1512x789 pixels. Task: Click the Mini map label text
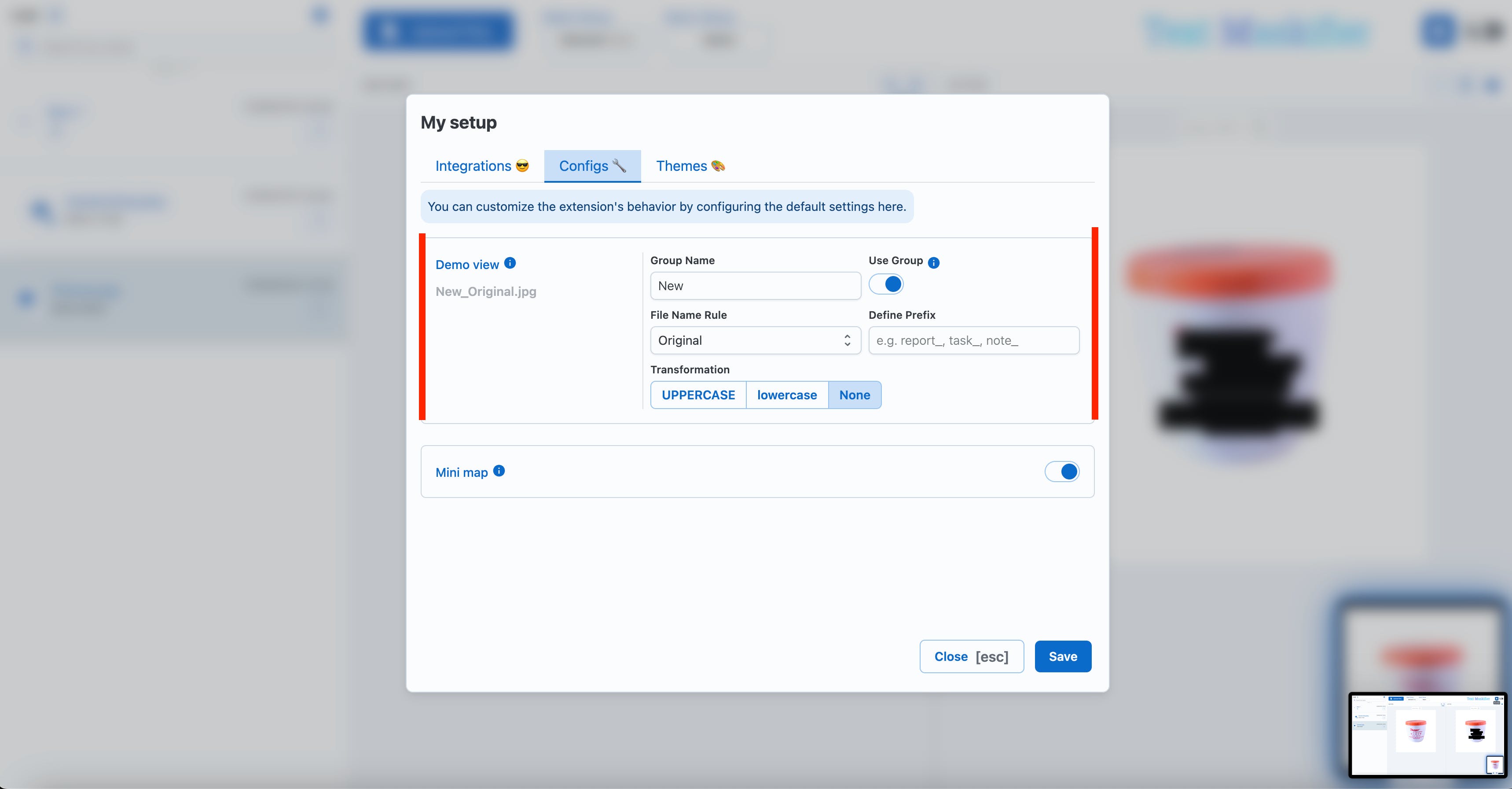(x=461, y=472)
